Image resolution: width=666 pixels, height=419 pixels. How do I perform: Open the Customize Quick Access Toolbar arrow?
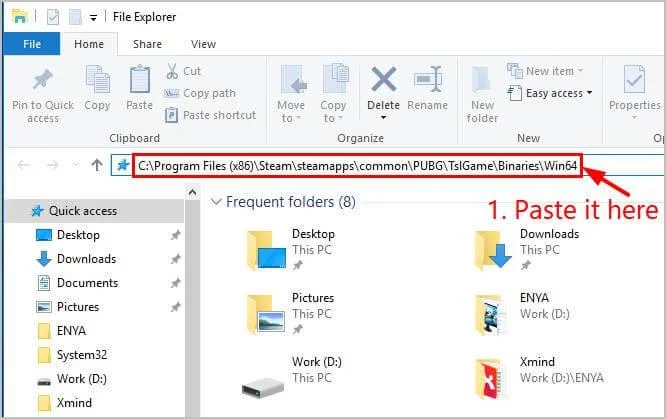coord(93,17)
